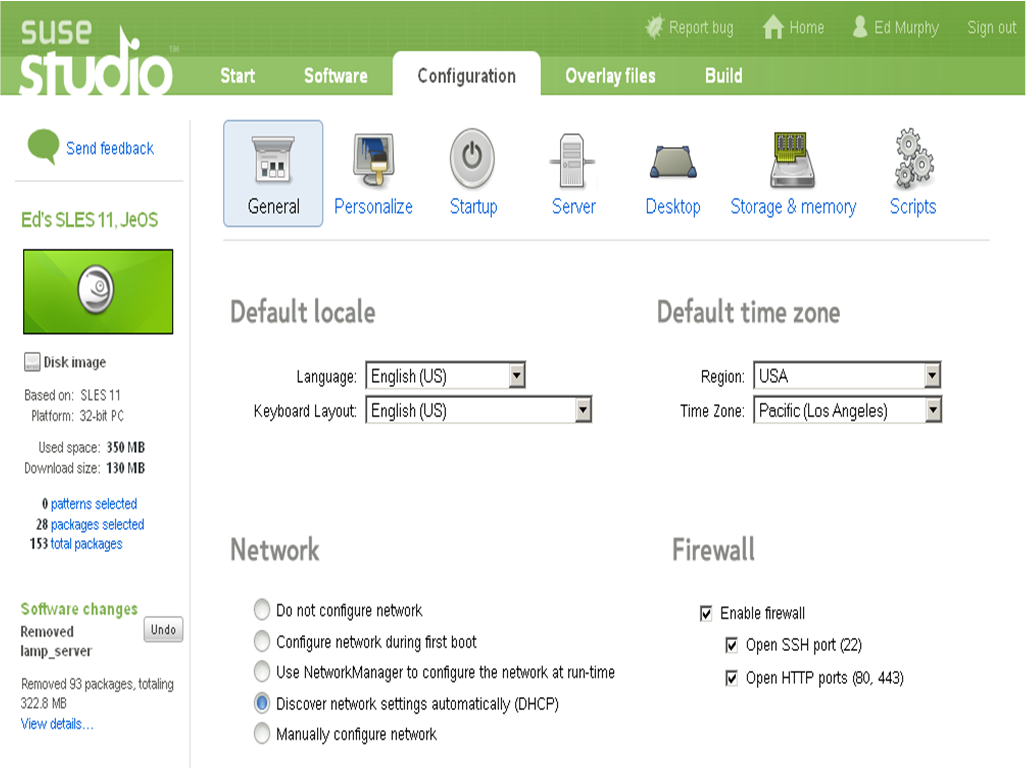The image size is (1026, 768).
Task: Open the Region dropdown
Action: pos(847,375)
